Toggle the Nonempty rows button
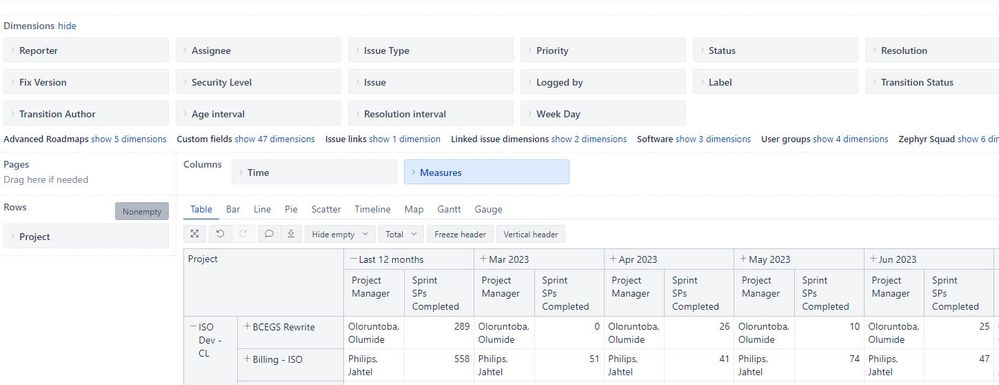999x385 pixels. pyautogui.click(x=142, y=212)
